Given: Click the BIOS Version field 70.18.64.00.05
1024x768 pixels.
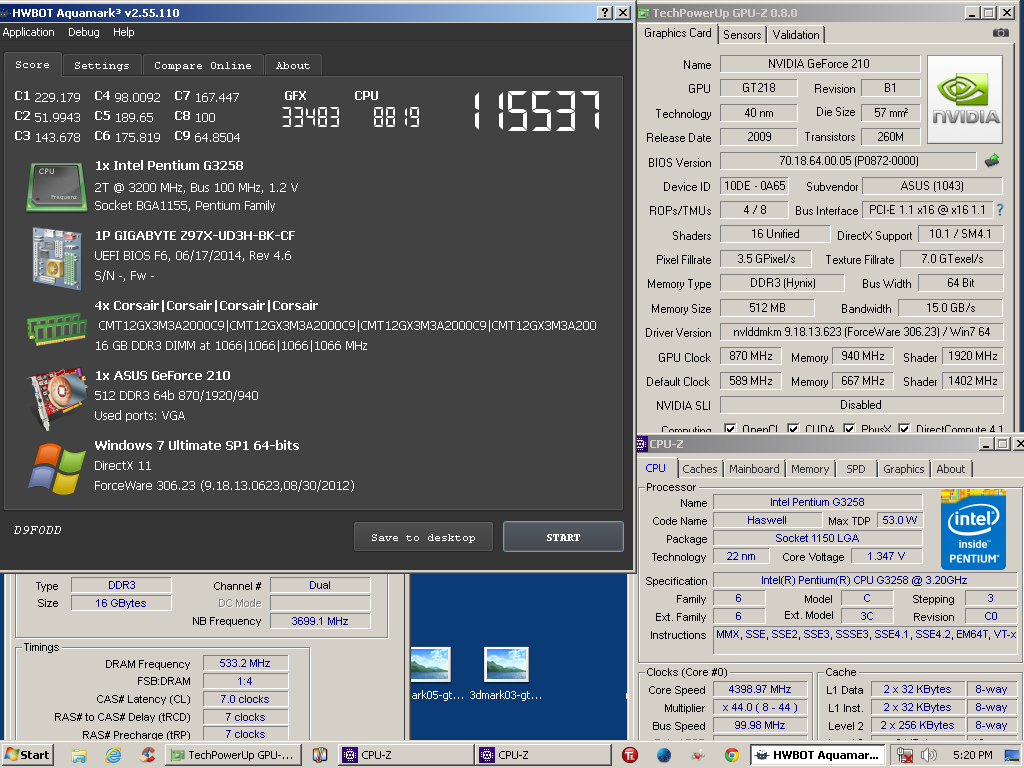Looking at the screenshot, I should pos(848,161).
